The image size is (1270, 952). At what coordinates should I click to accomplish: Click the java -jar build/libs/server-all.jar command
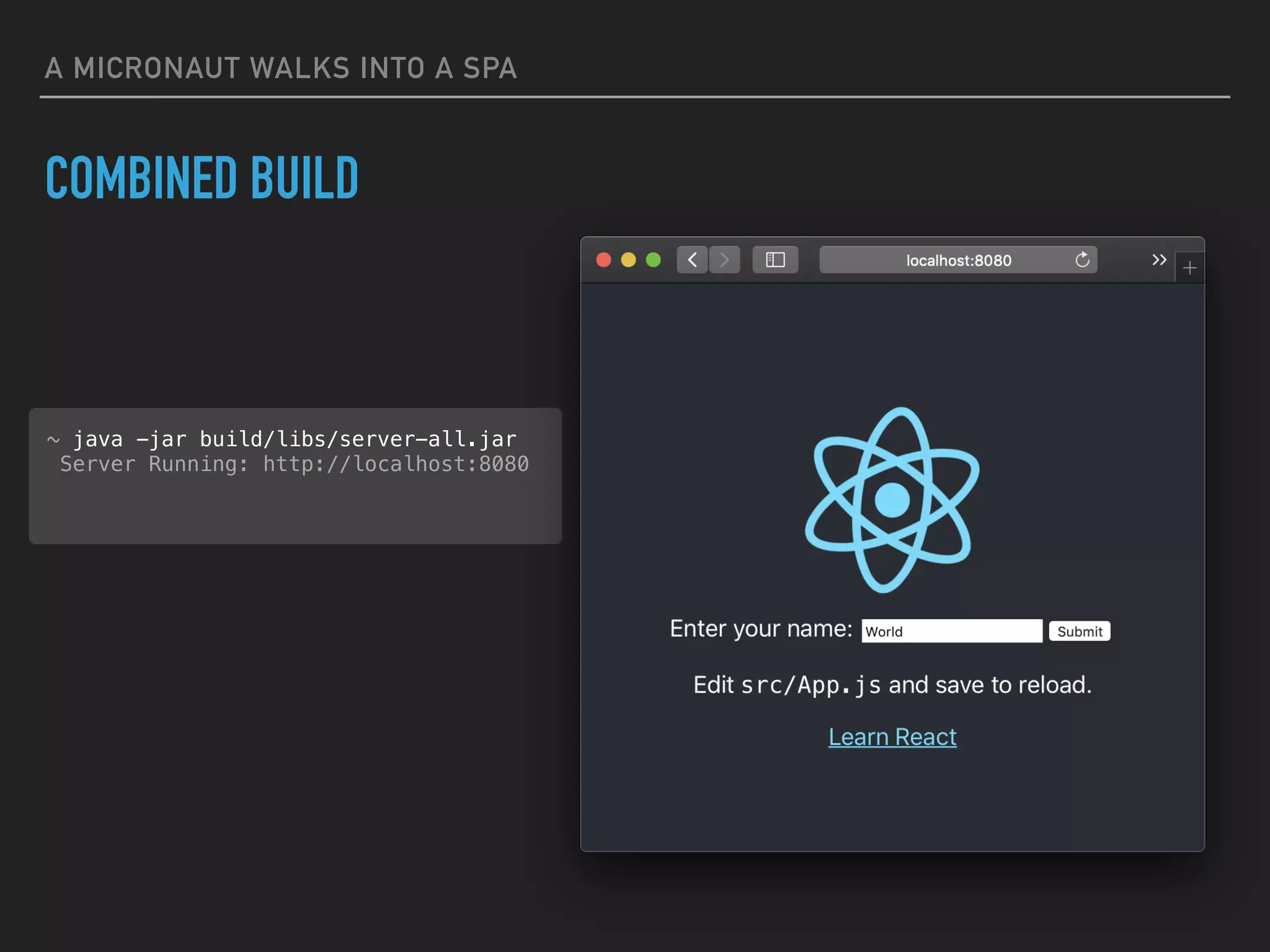(x=295, y=439)
